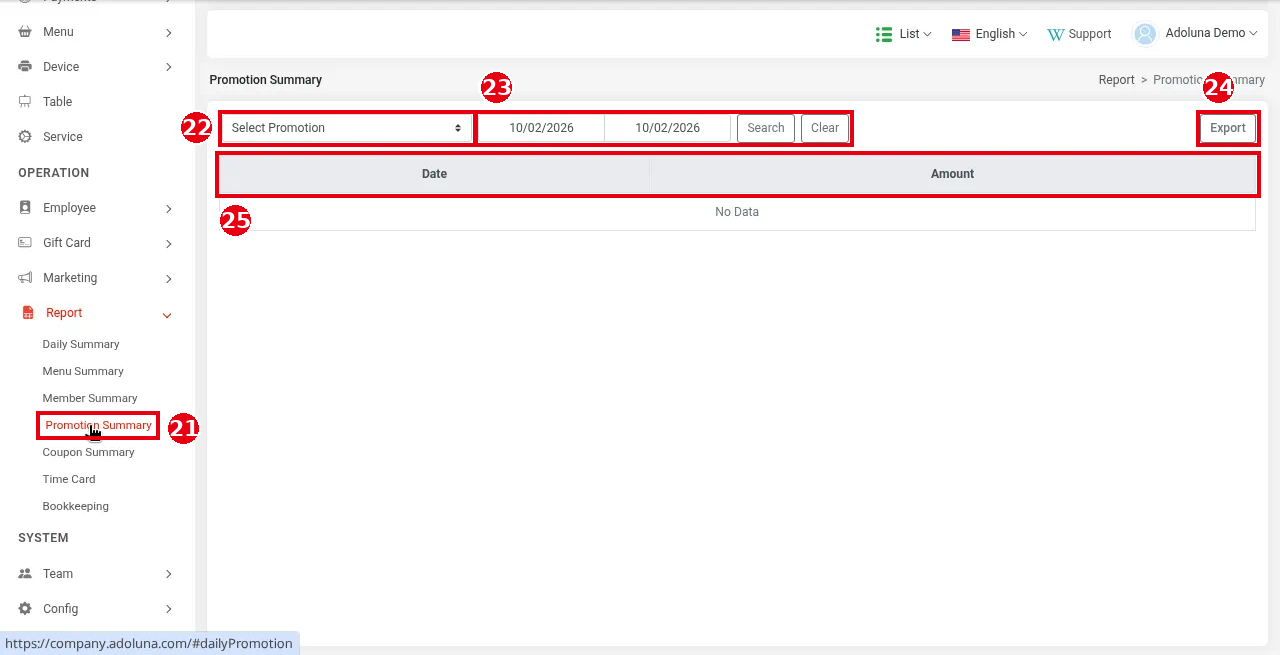Click the Employee badge icon

25,208
